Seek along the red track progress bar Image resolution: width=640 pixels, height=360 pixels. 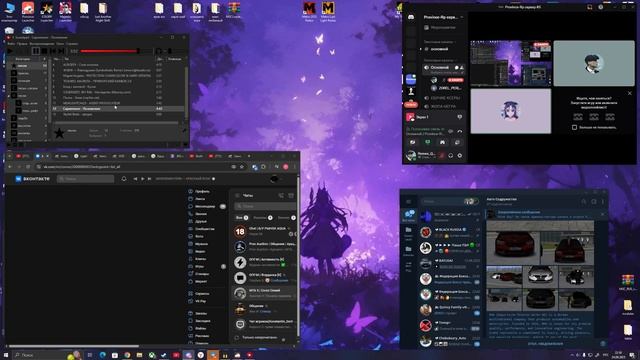coord(110,51)
